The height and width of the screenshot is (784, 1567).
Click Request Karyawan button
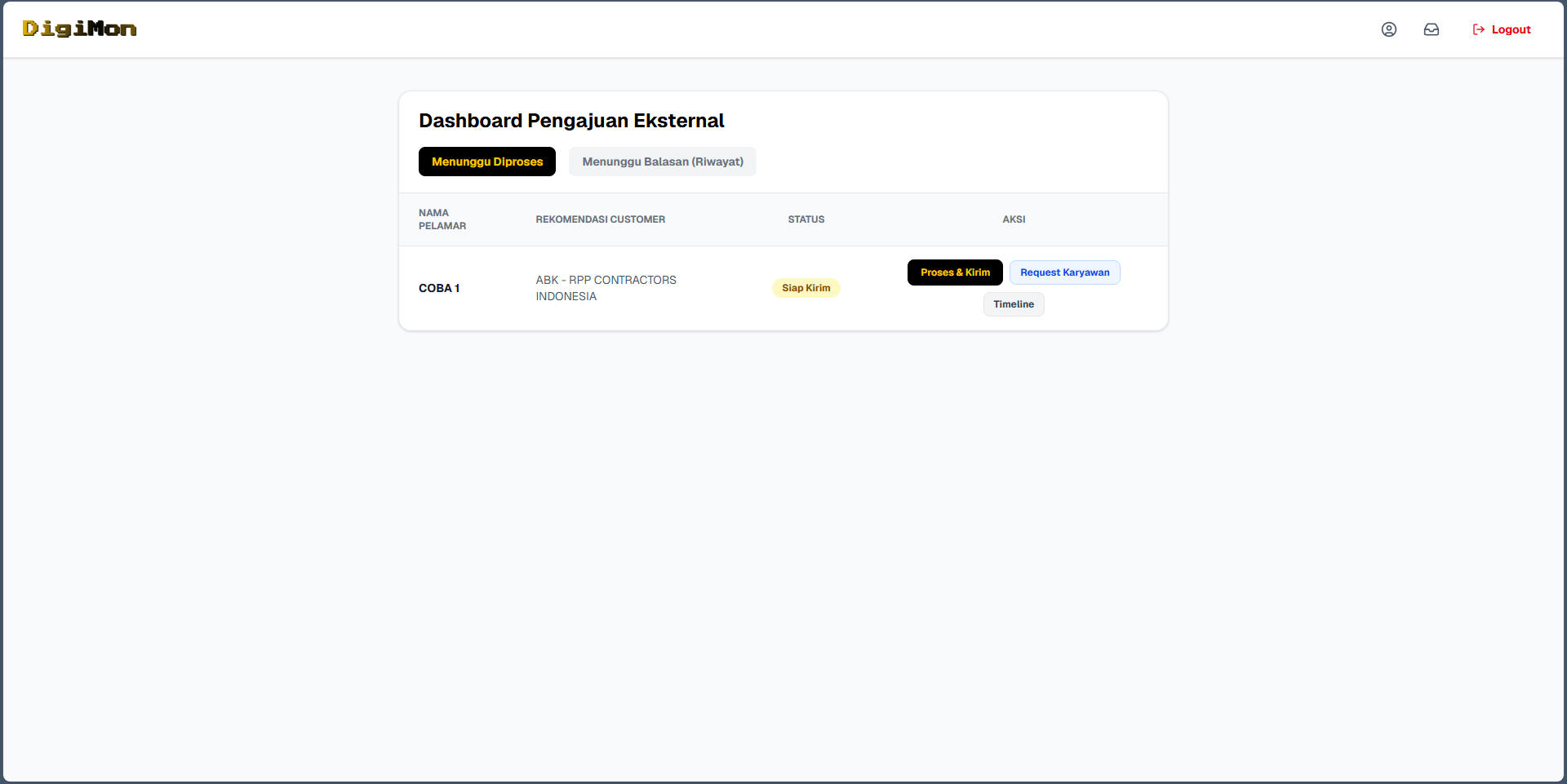click(x=1064, y=272)
